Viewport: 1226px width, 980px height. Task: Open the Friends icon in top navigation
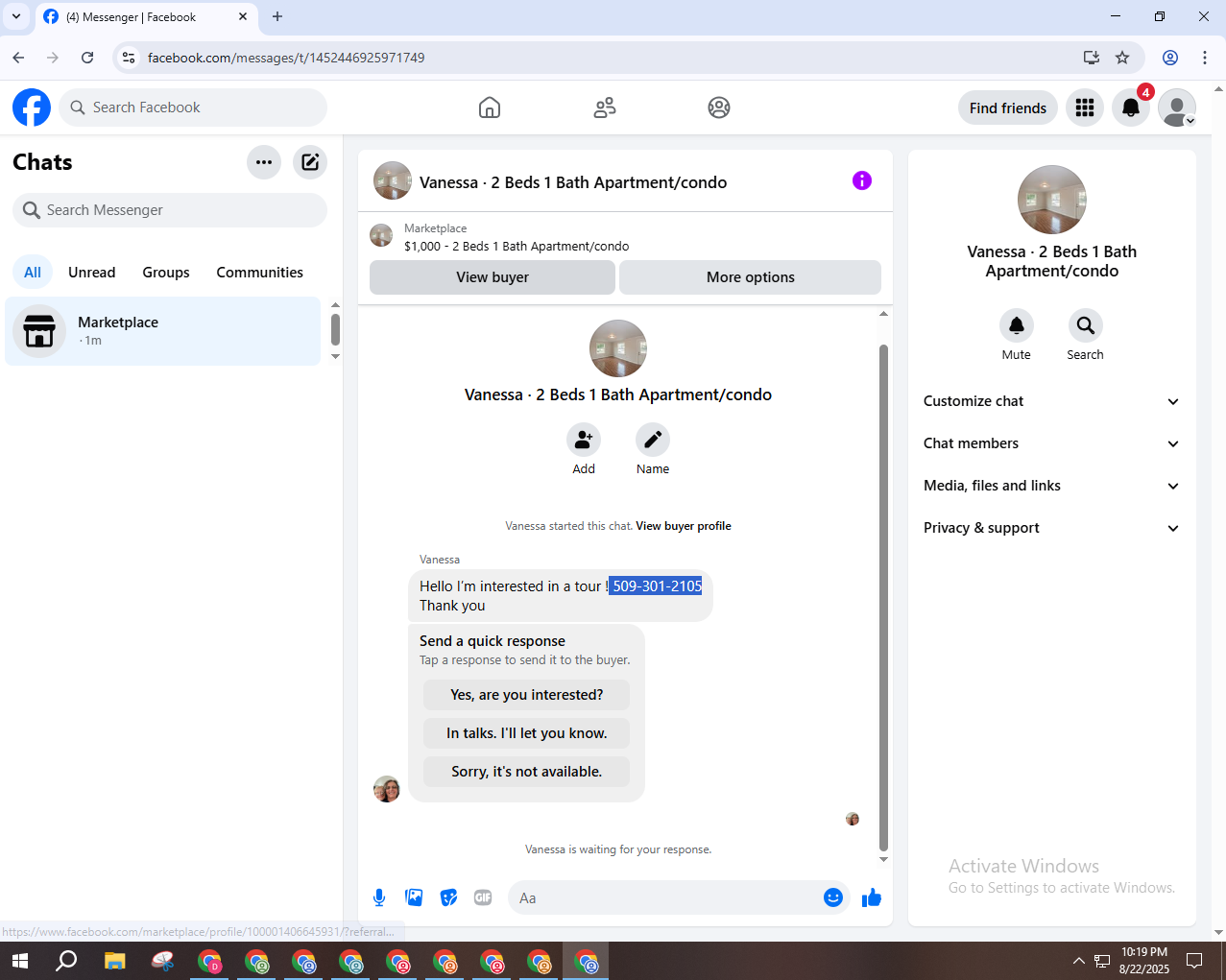(x=605, y=108)
